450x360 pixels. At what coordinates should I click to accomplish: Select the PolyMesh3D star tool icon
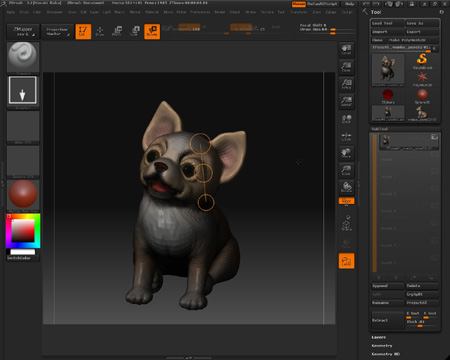[422, 79]
